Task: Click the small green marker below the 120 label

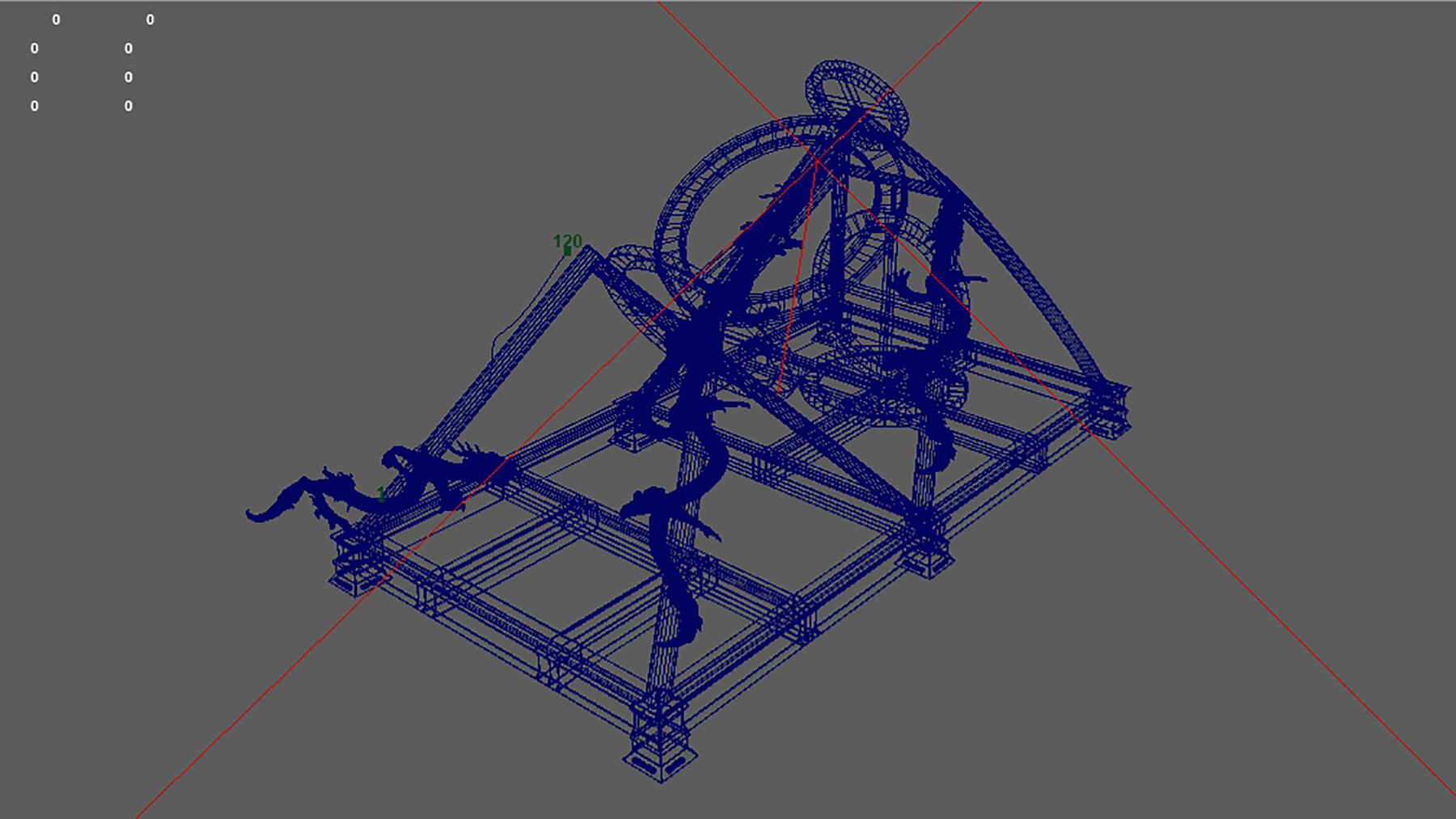Action: [566, 251]
